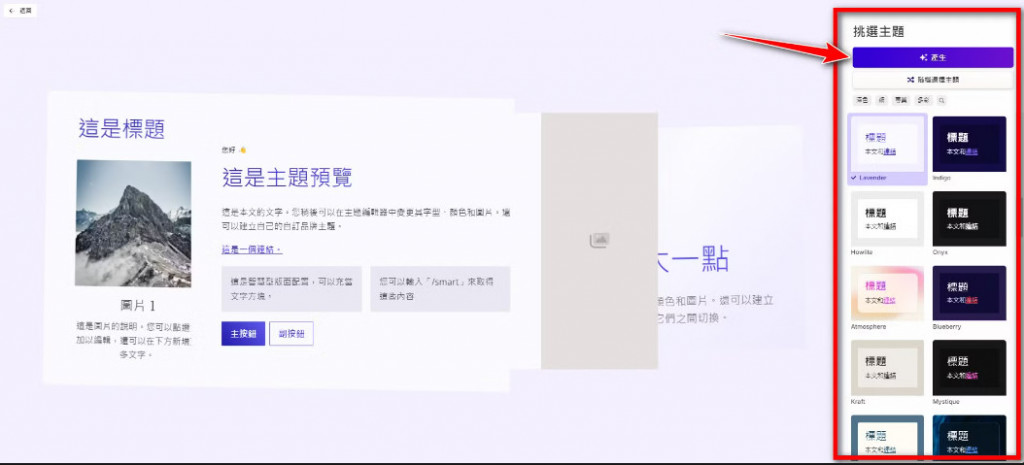Select the Onyx theme thumbnail

click(x=969, y=218)
